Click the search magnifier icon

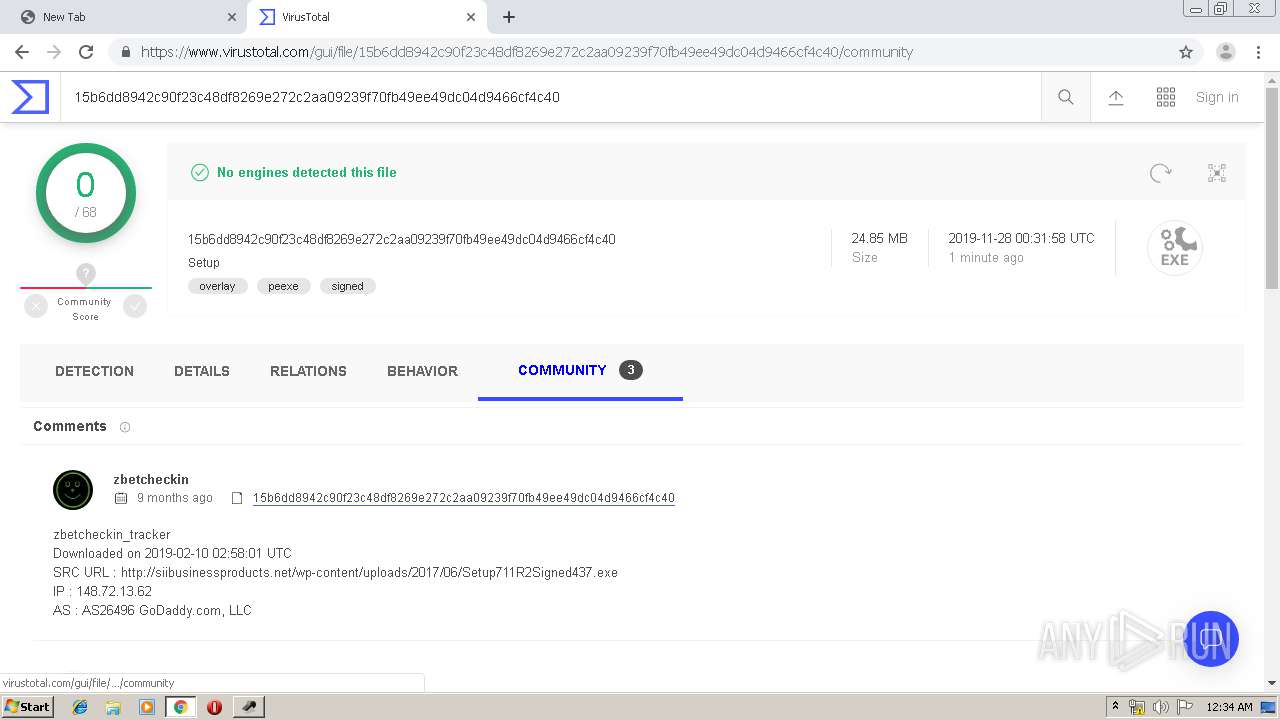(1066, 97)
